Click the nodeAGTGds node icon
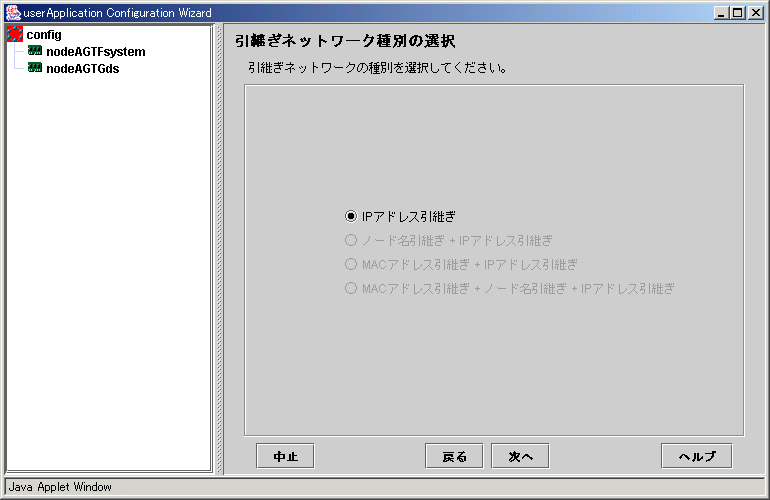 pos(35,68)
